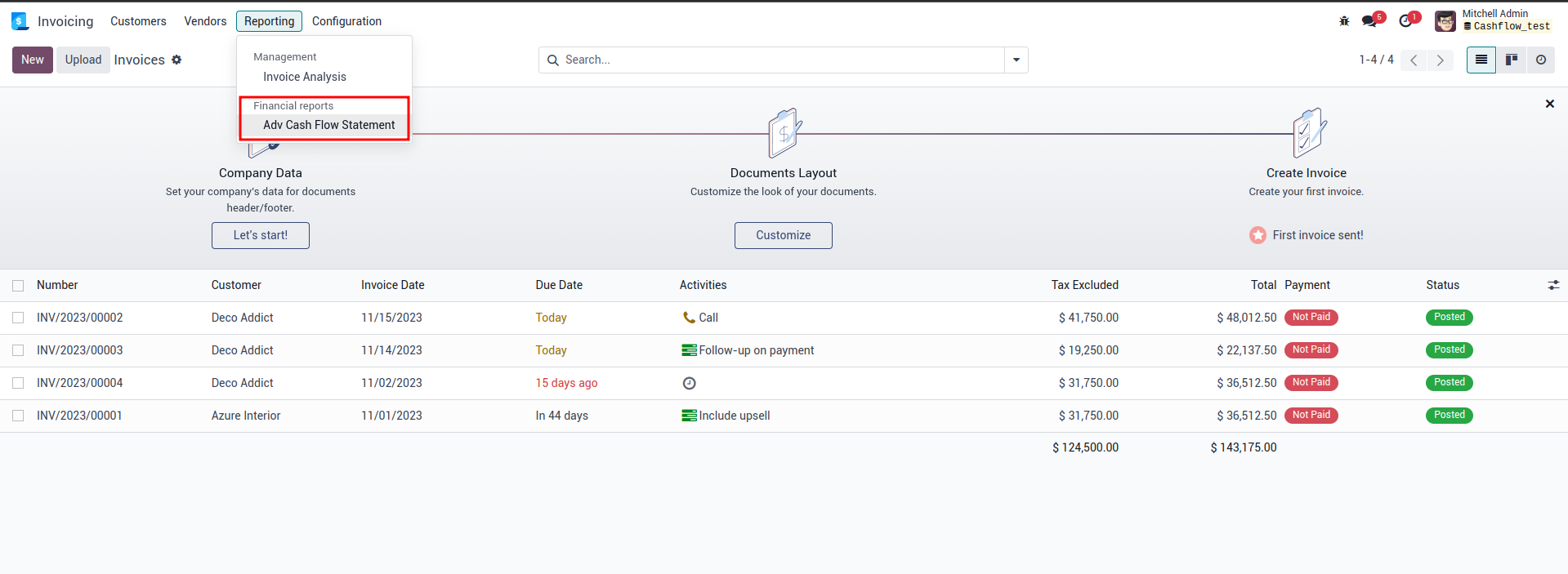Switch to kanban view
1568x574 pixels.
click(x=1511, y=60)
